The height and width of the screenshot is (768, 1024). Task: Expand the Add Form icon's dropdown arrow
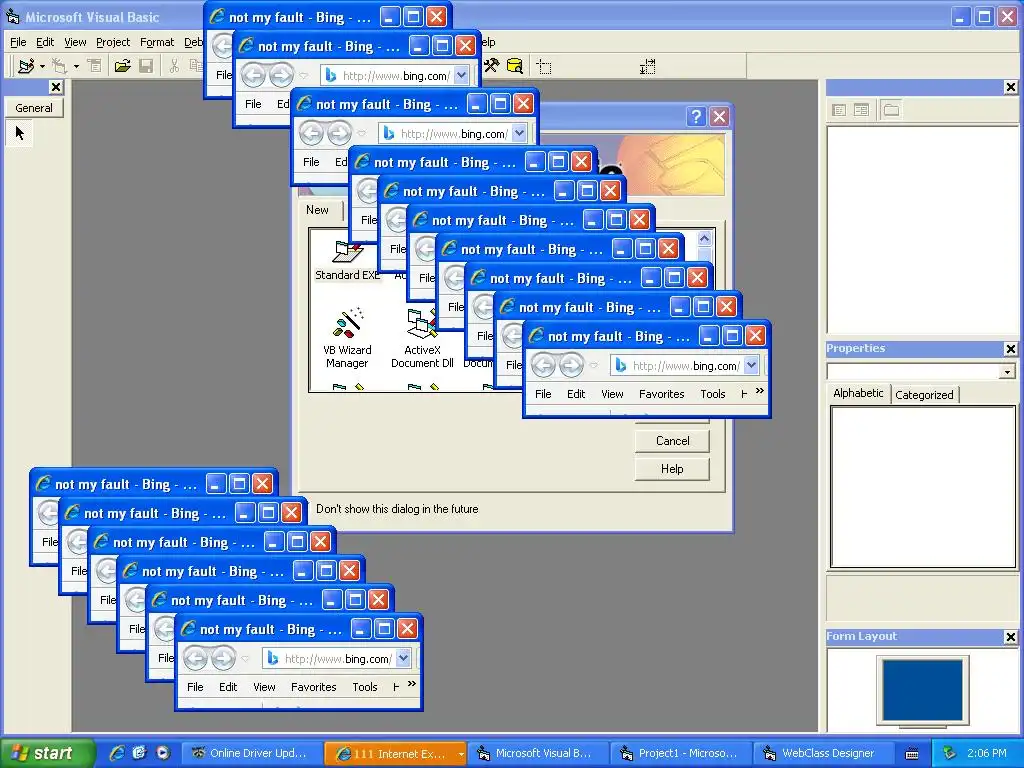(x=76, y=66)
